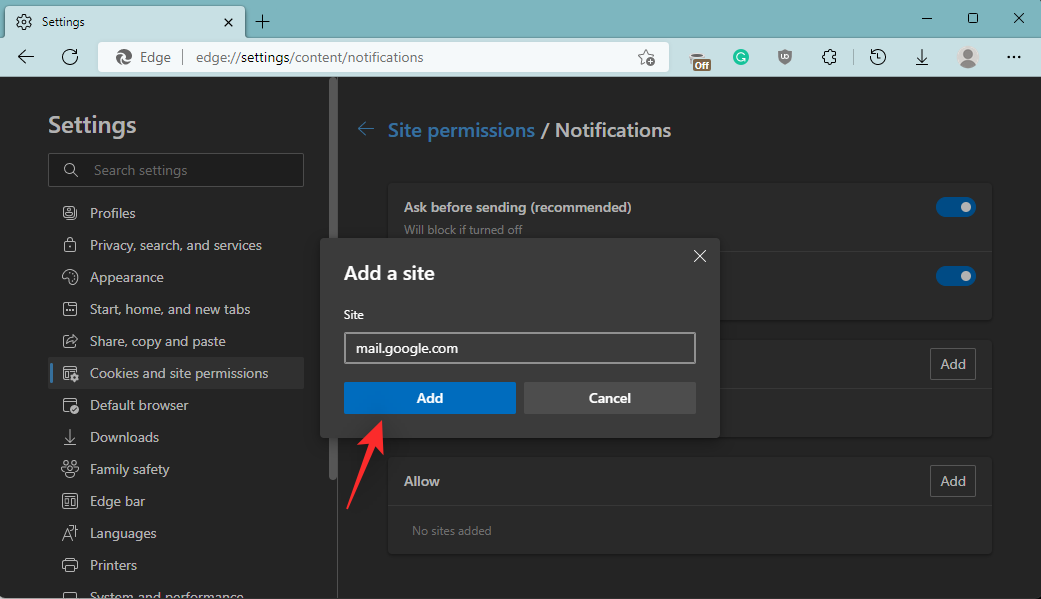The image size is (1041, 599).
Task: Open browser History clock icon
Action: coord(877,58)
